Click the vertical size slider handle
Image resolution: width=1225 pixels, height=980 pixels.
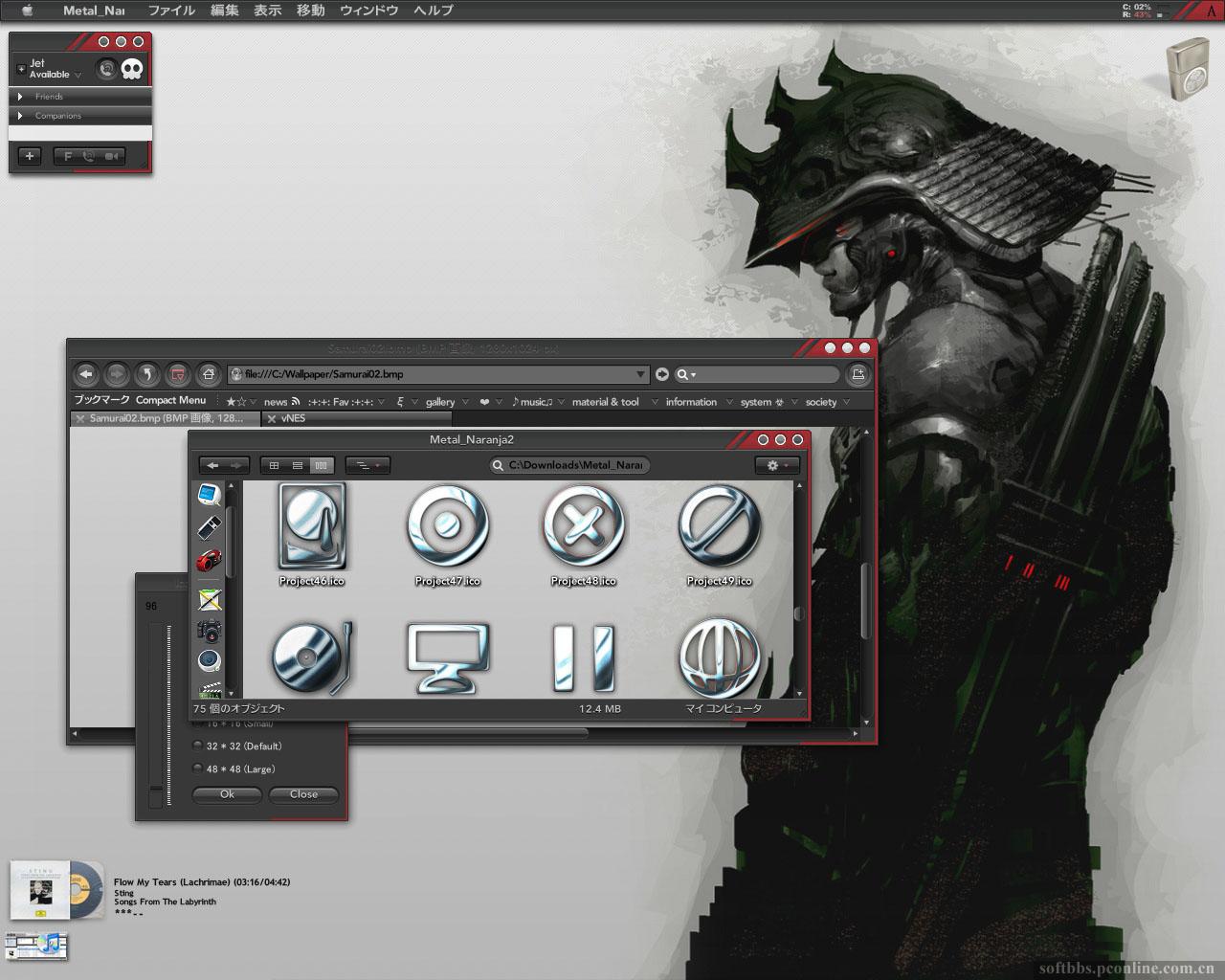tap(157, 790)
